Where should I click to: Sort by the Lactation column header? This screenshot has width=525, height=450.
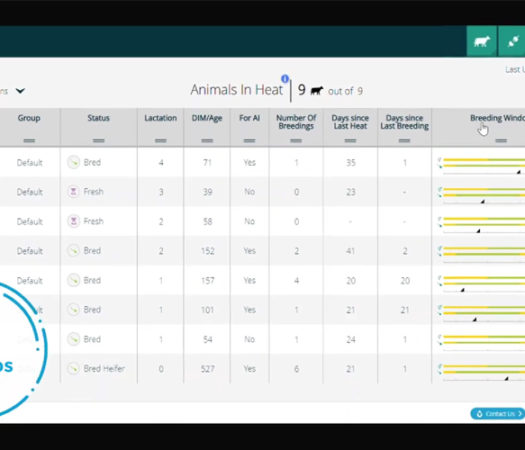160,118
